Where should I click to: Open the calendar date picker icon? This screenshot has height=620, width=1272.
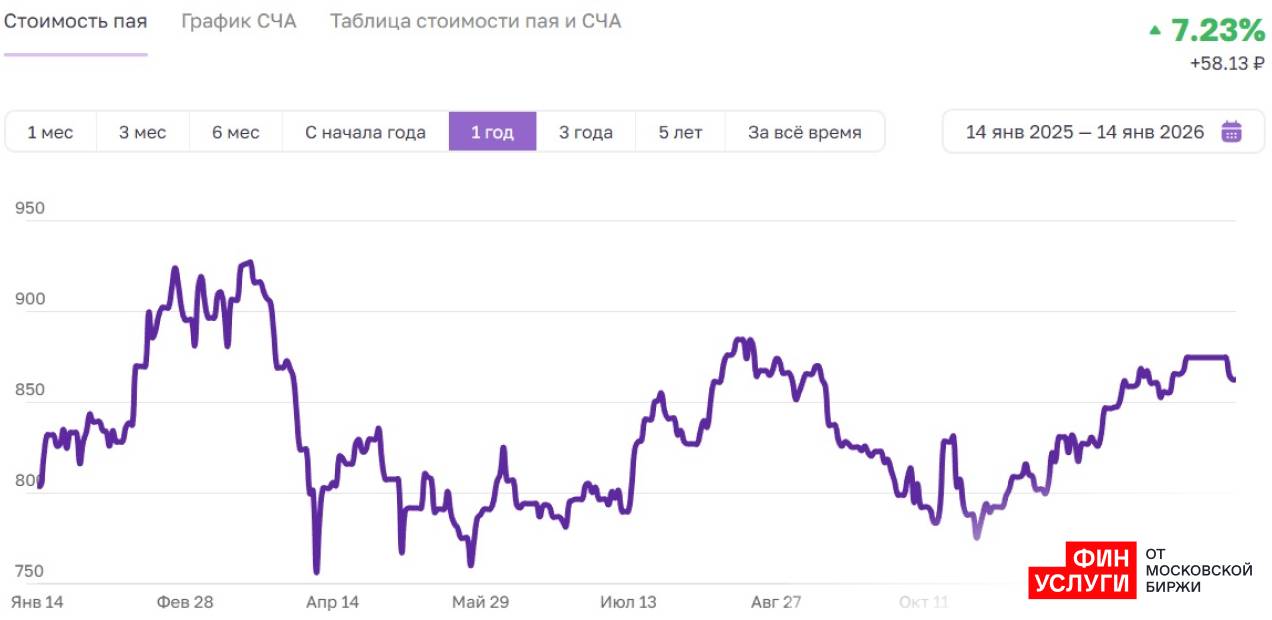coord(1231,132)
